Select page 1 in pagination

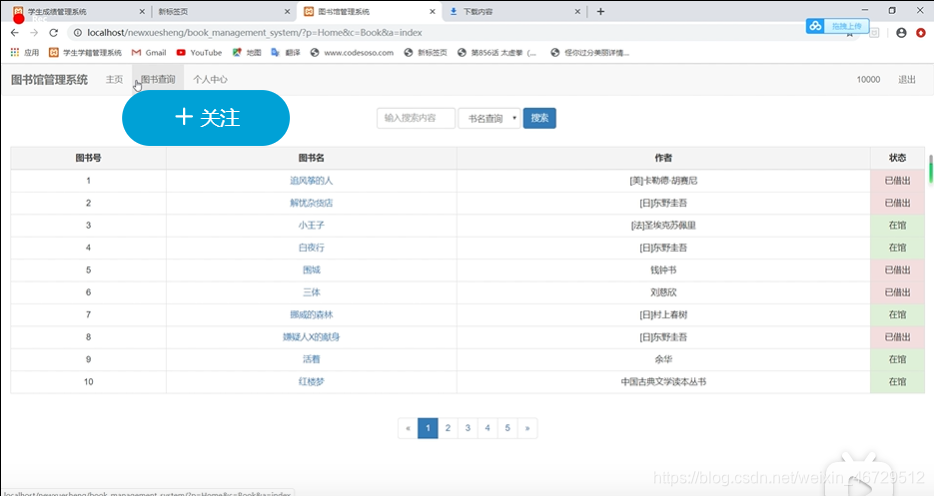coord(428,428)
